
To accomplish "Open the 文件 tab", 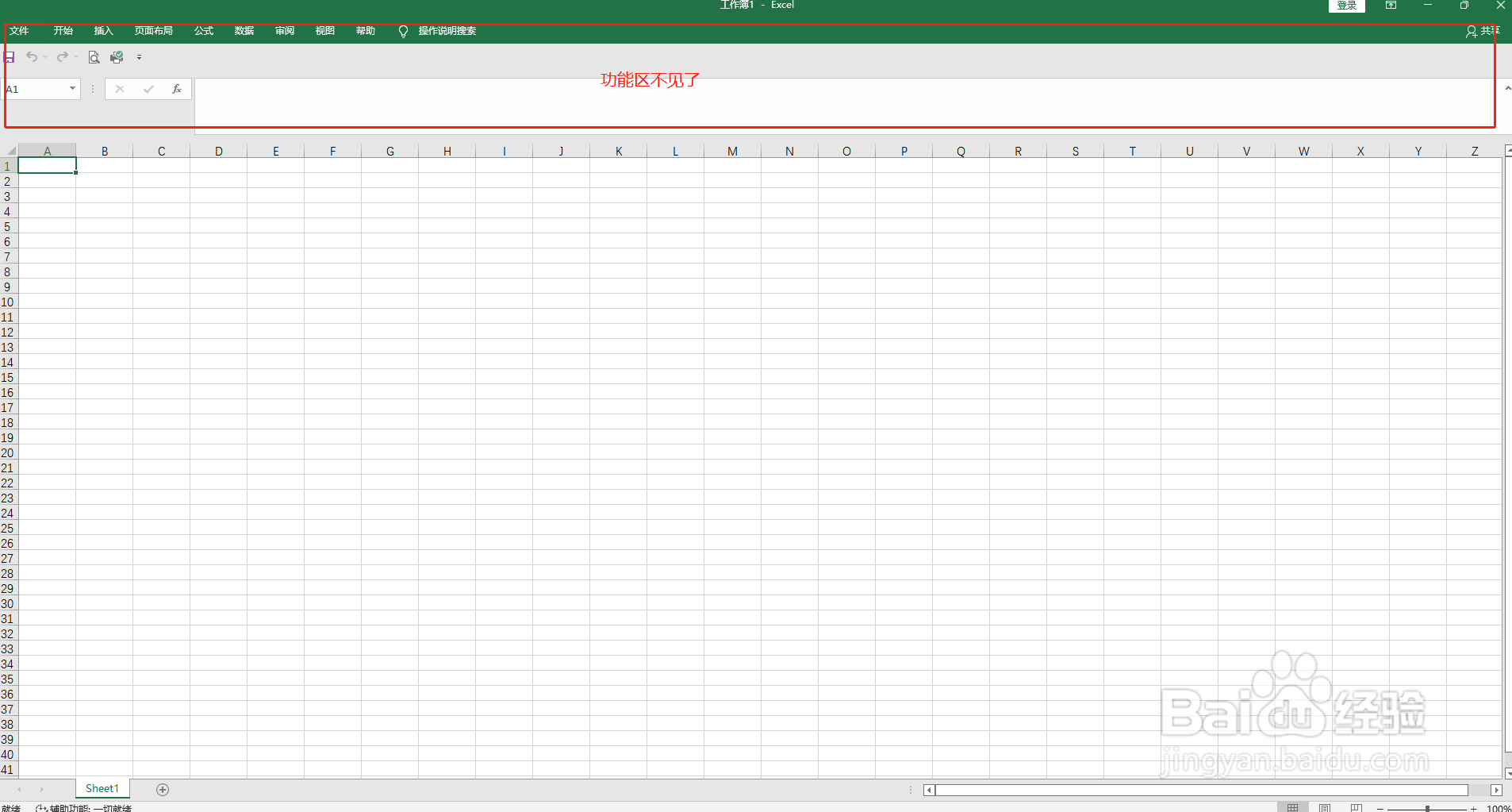I will (19, 31).
